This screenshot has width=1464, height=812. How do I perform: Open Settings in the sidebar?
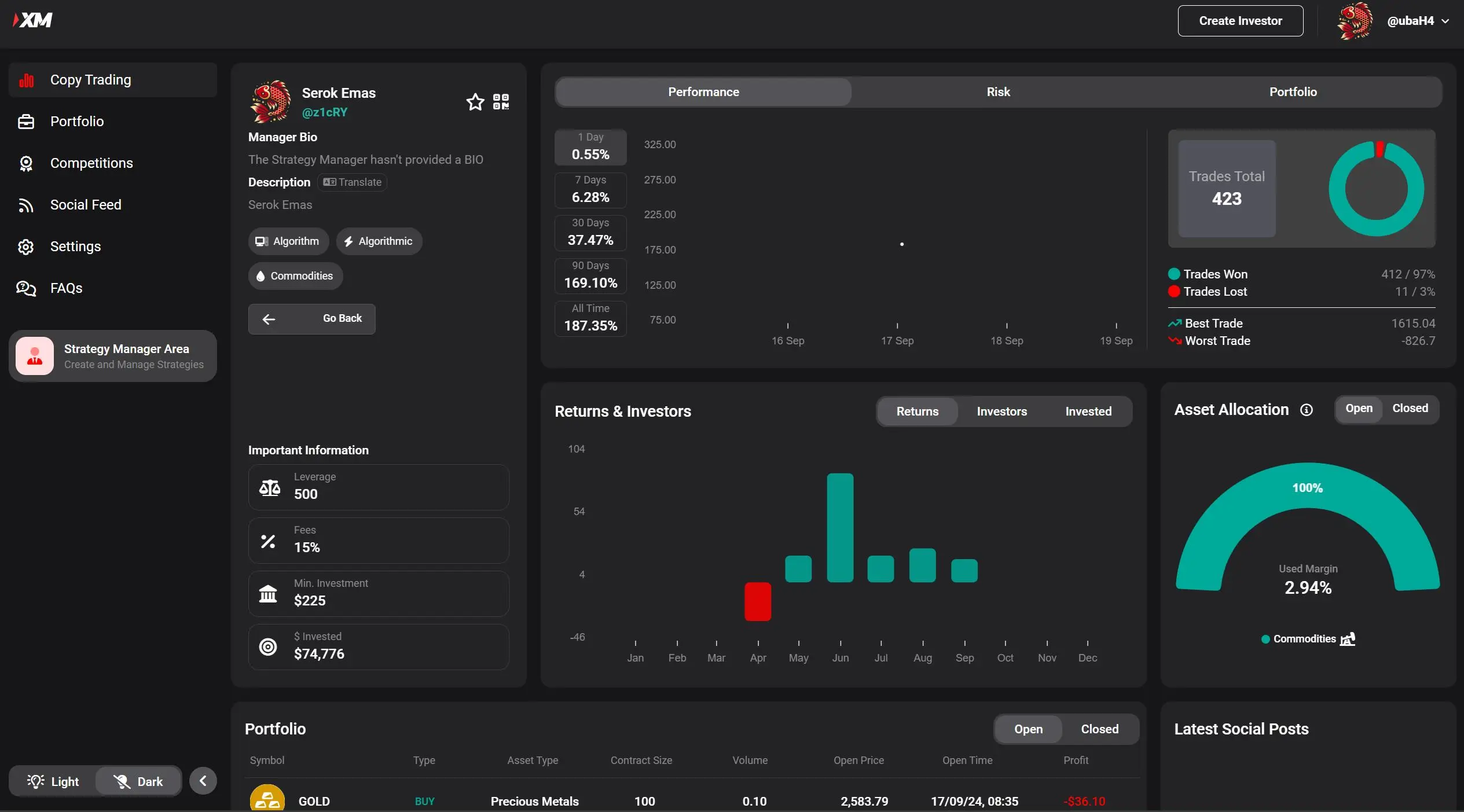pos(113,247)
